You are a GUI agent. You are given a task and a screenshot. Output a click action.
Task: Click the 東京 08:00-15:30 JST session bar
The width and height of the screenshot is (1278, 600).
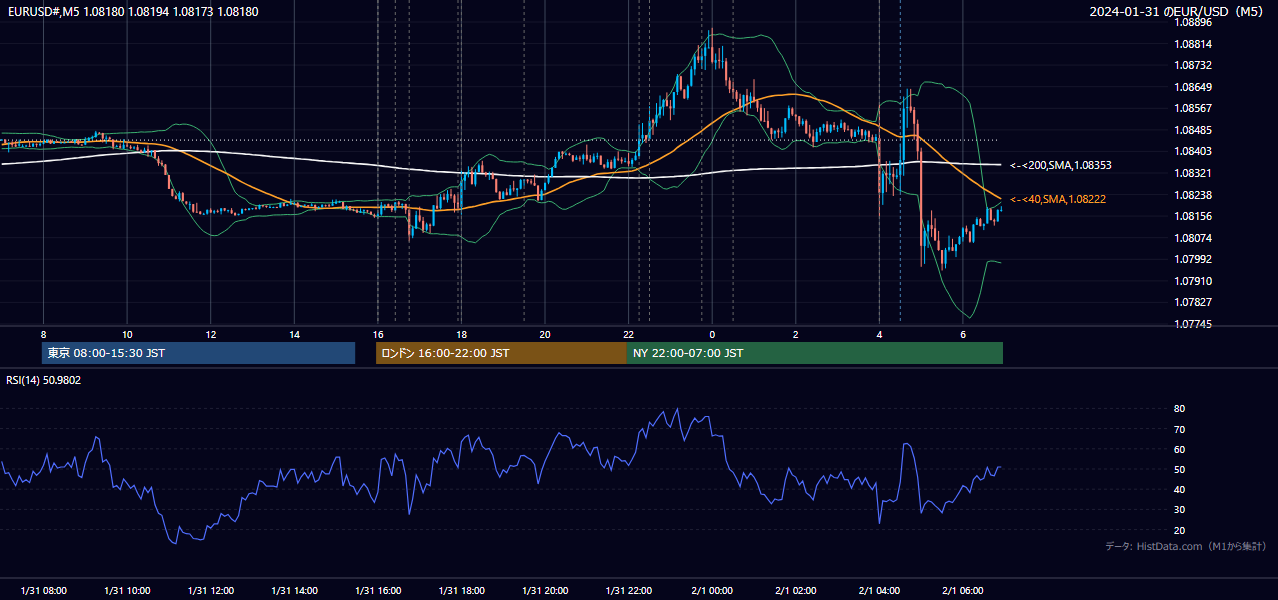point(199,353)
